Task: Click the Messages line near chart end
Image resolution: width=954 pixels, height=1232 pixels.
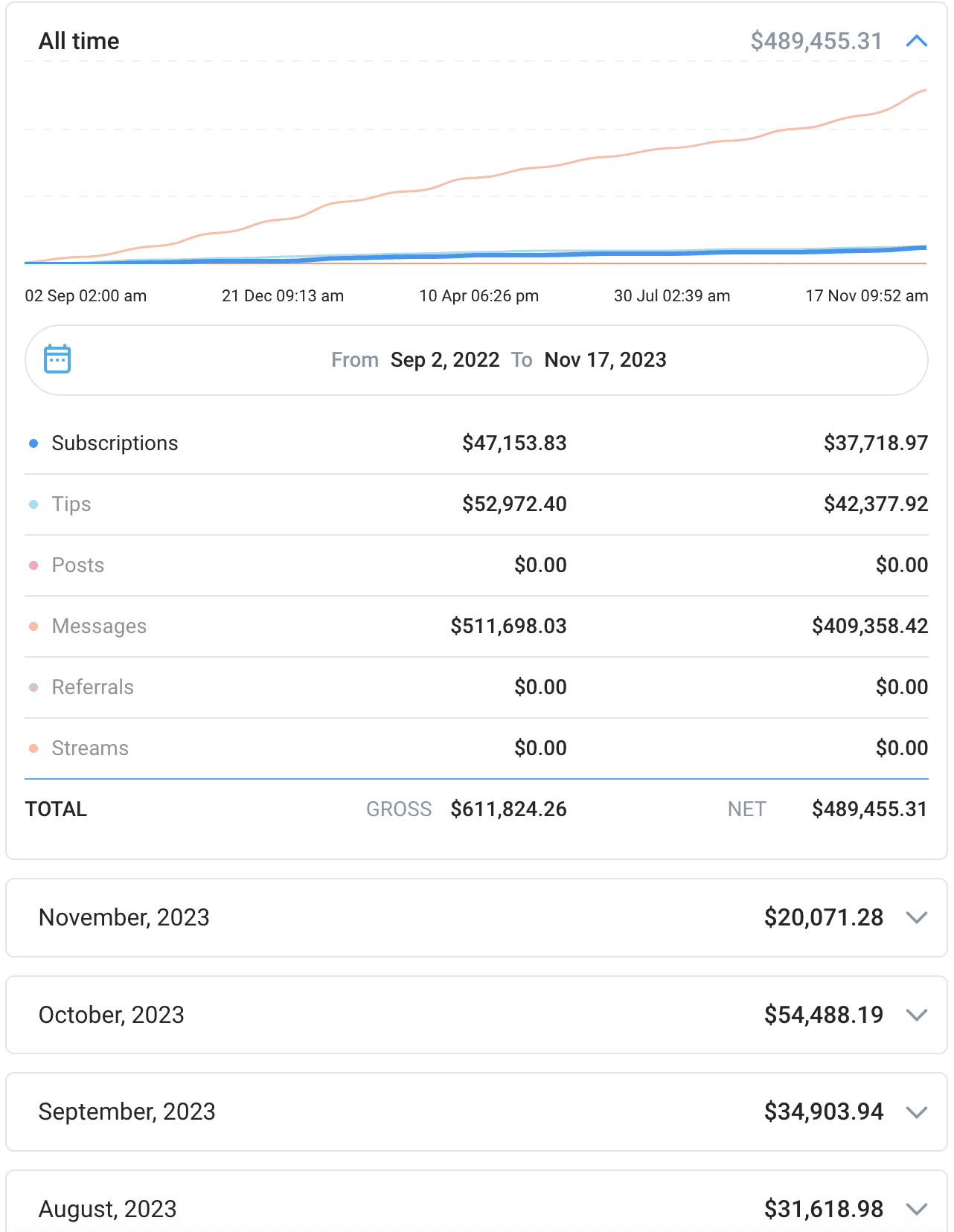Action: [x=912, y=95]
